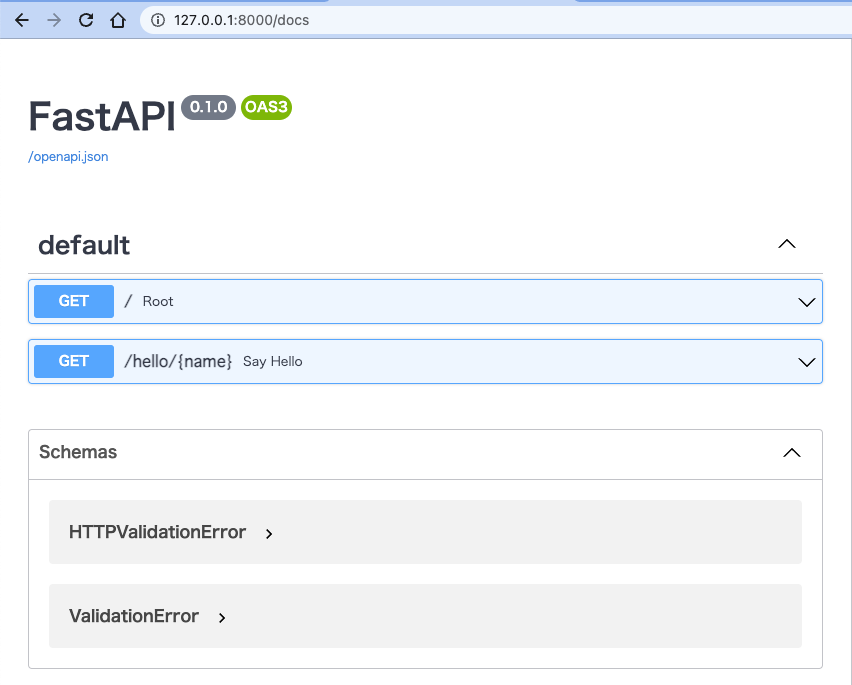Click the OAS3 badge
This screenshot has width=852, height=685.
click(x=266, y=107)
